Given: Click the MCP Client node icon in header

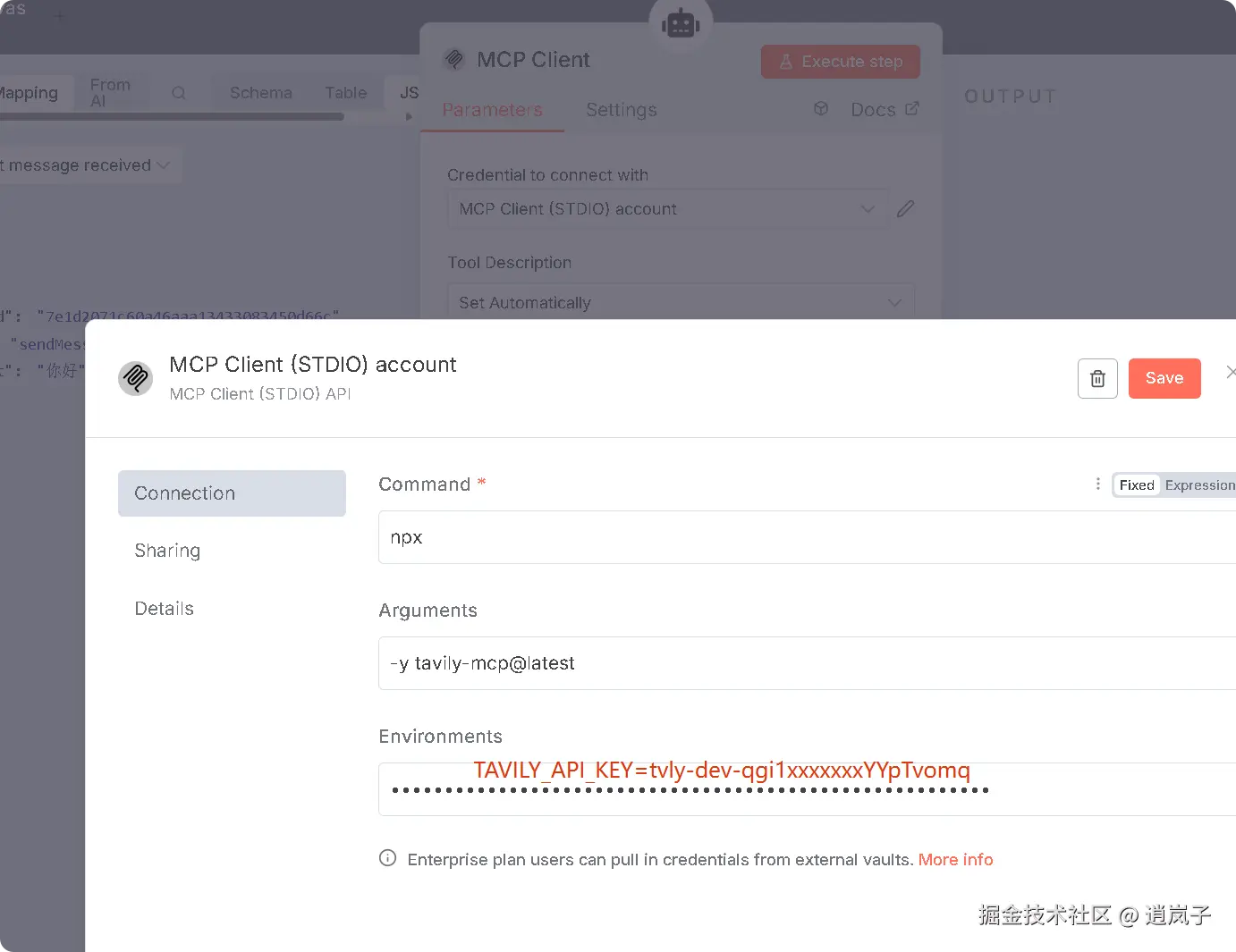Looking at the screenshot, I should pos(454,60).
